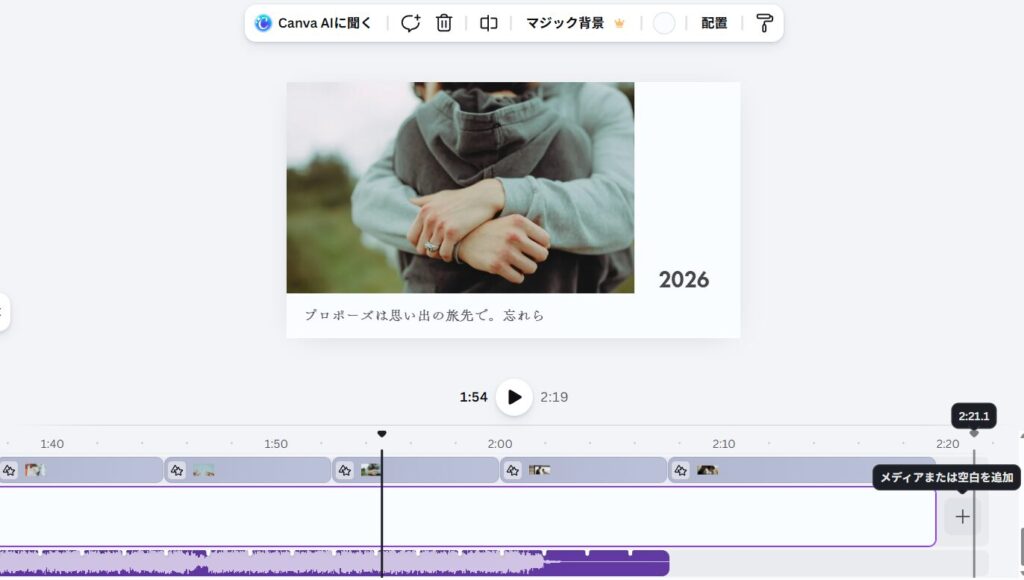Expand the collapsed left side panel
This screenshot has width=1024, height=580.
pos(3,313)
